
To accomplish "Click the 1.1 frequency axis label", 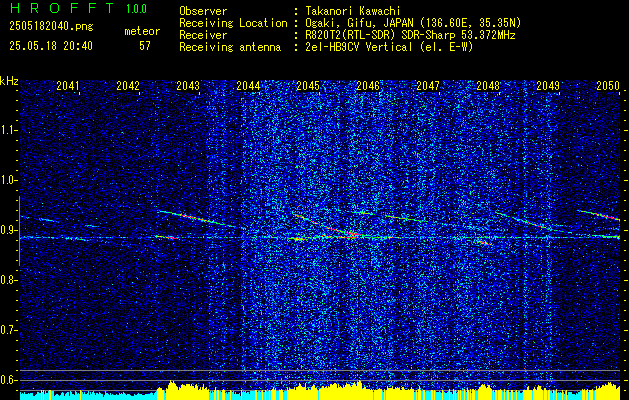I will point(9,130).
